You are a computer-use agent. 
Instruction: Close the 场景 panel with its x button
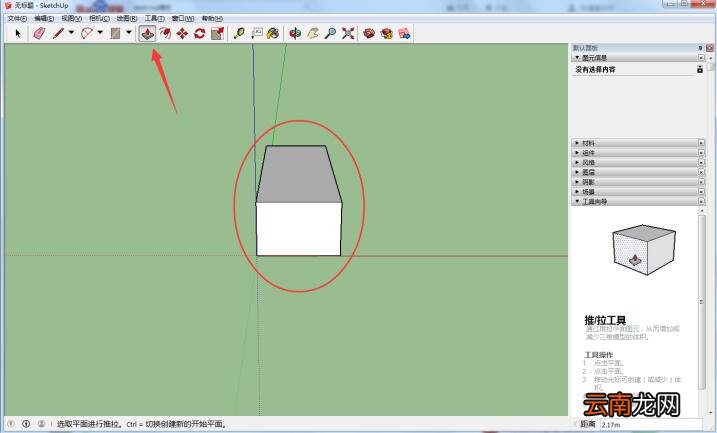[701, 192]
